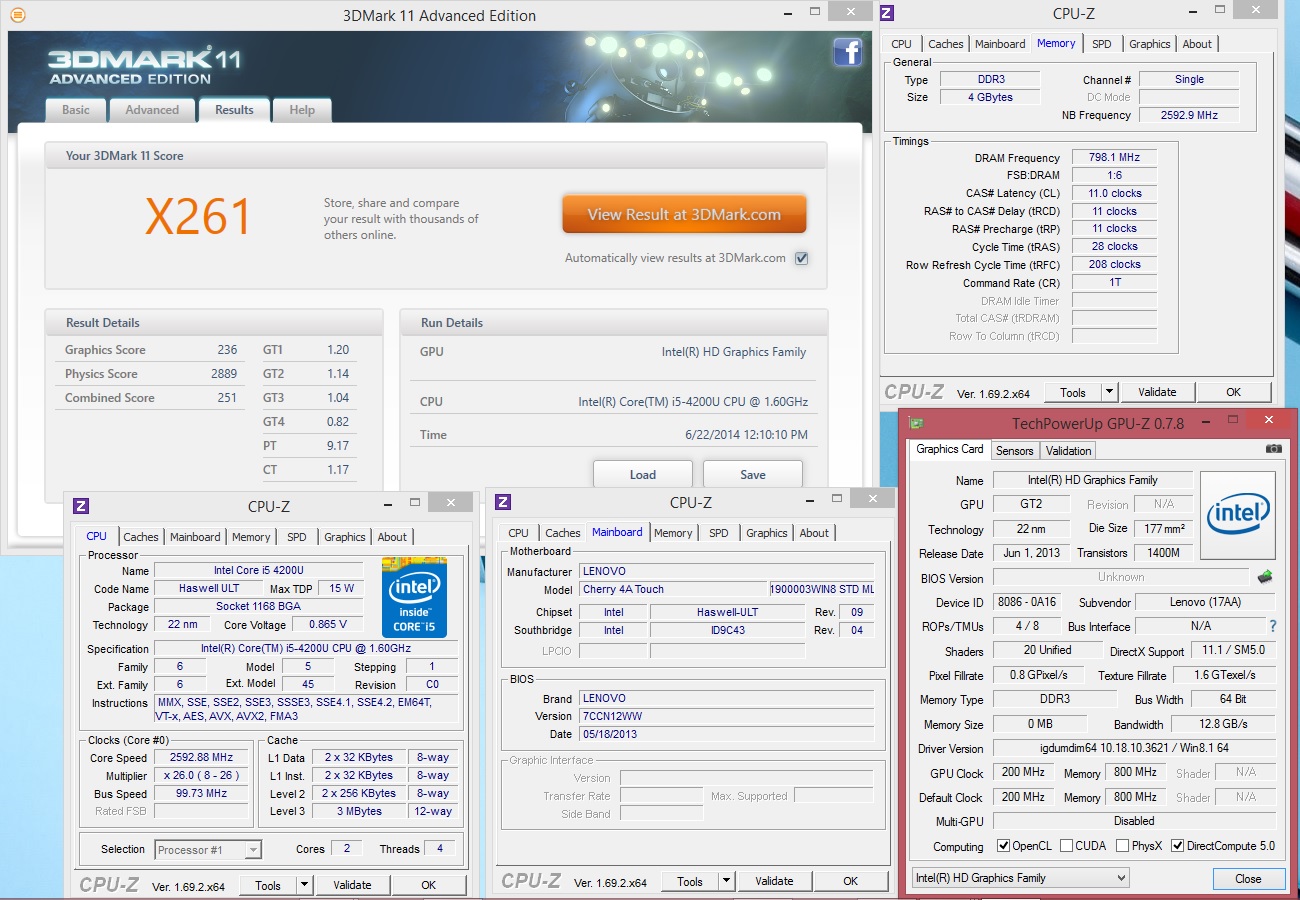1300x900 pixels.
Task: Open About tab in CPU-Z Memory window
Action: click(x=1197, y=44)
